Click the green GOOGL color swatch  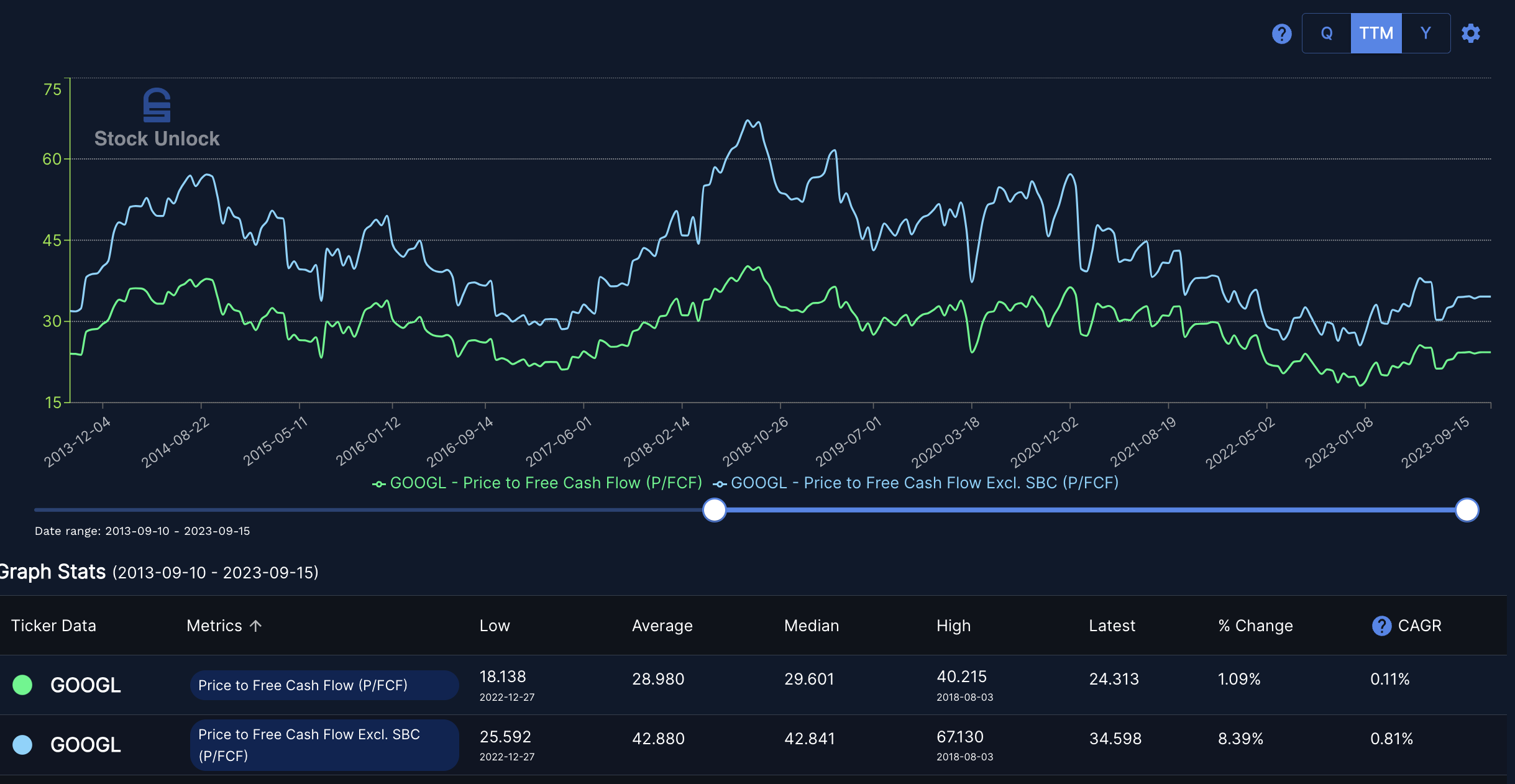click(22, 685)
